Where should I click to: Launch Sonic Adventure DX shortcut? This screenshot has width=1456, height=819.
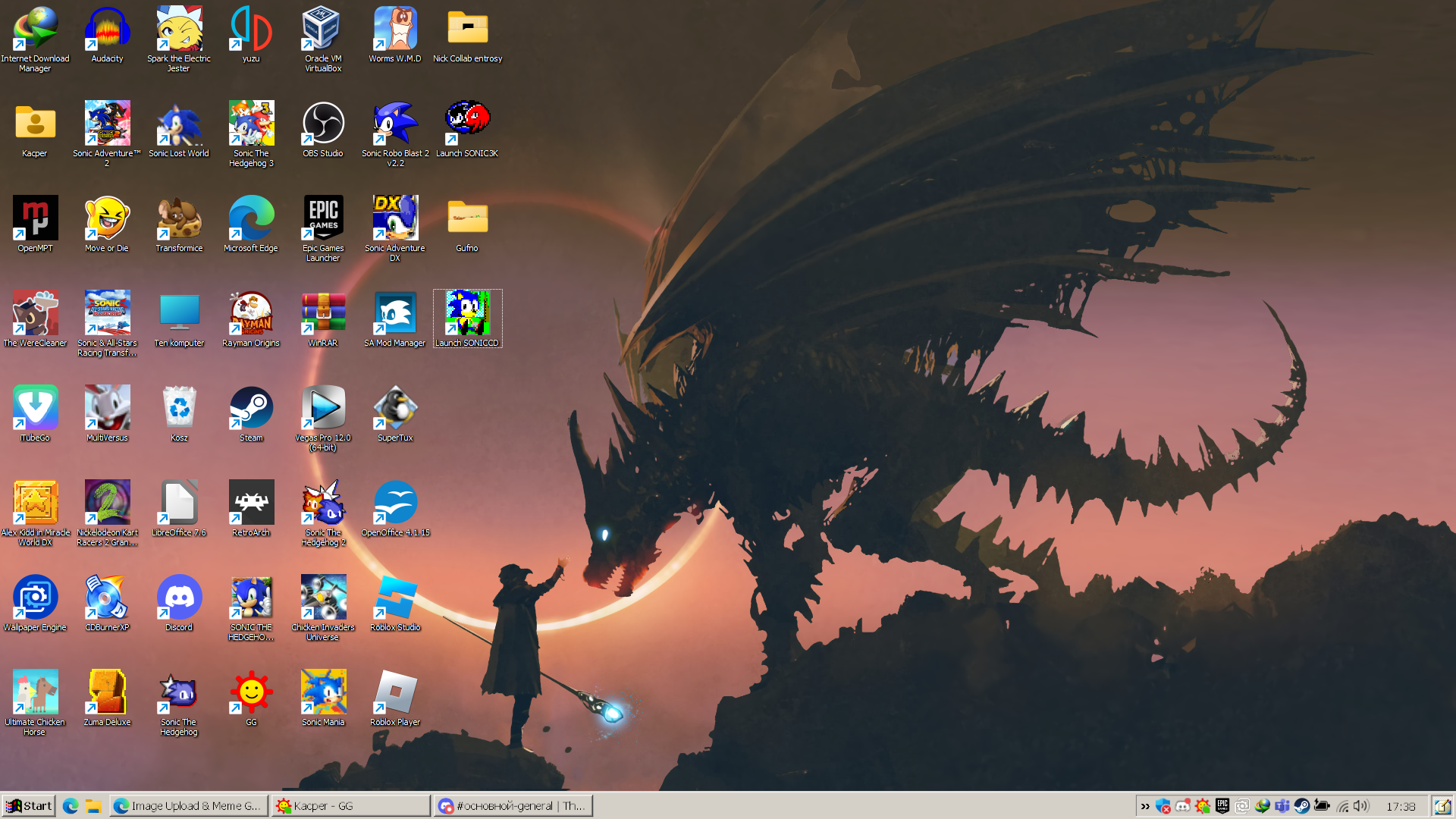click(395, 229)
